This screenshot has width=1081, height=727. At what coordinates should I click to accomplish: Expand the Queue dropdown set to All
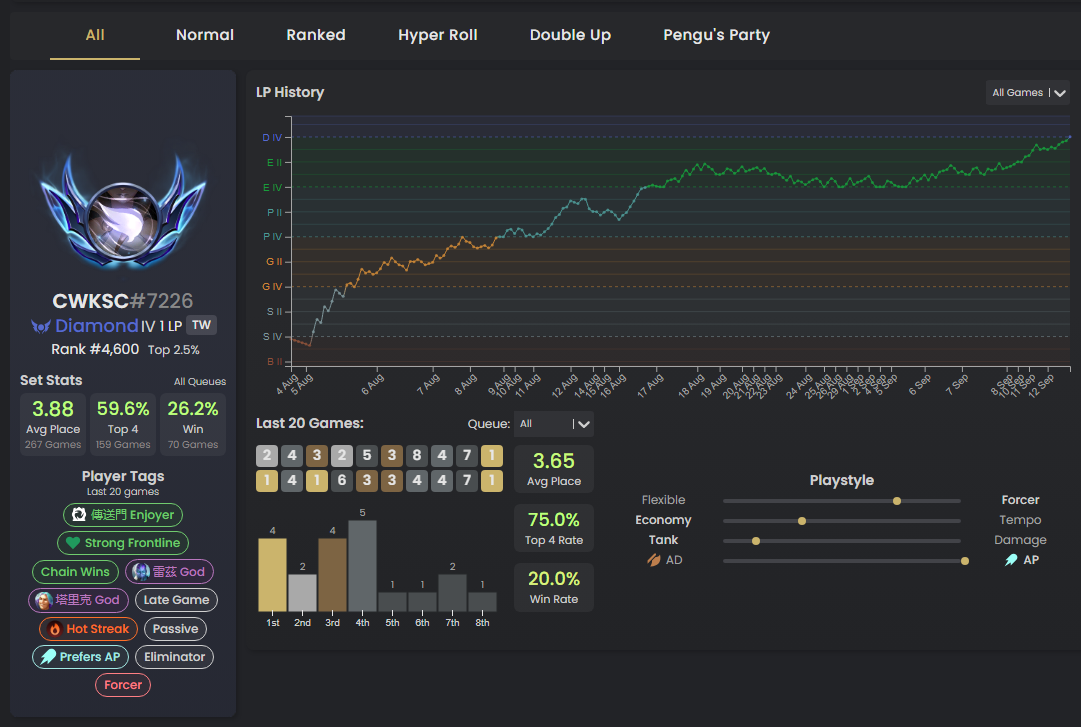[x=554, y=424]
